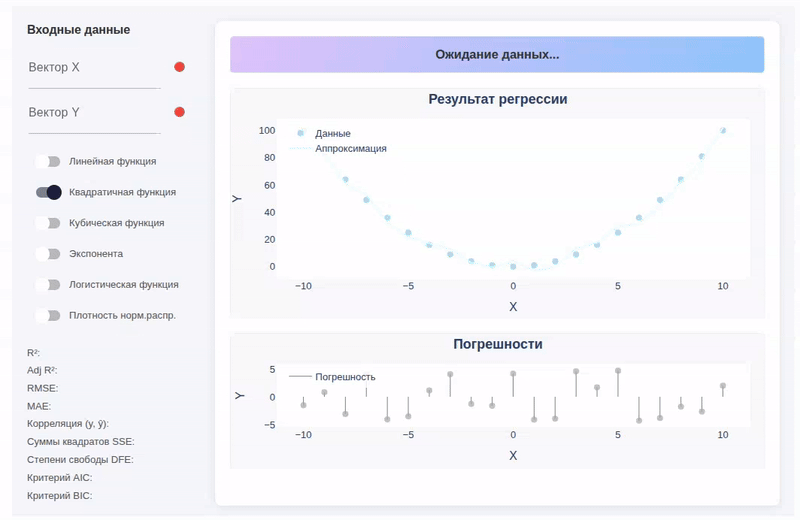
Task: Toggle the Данные legend marker in regression chart
Action: 301,133
